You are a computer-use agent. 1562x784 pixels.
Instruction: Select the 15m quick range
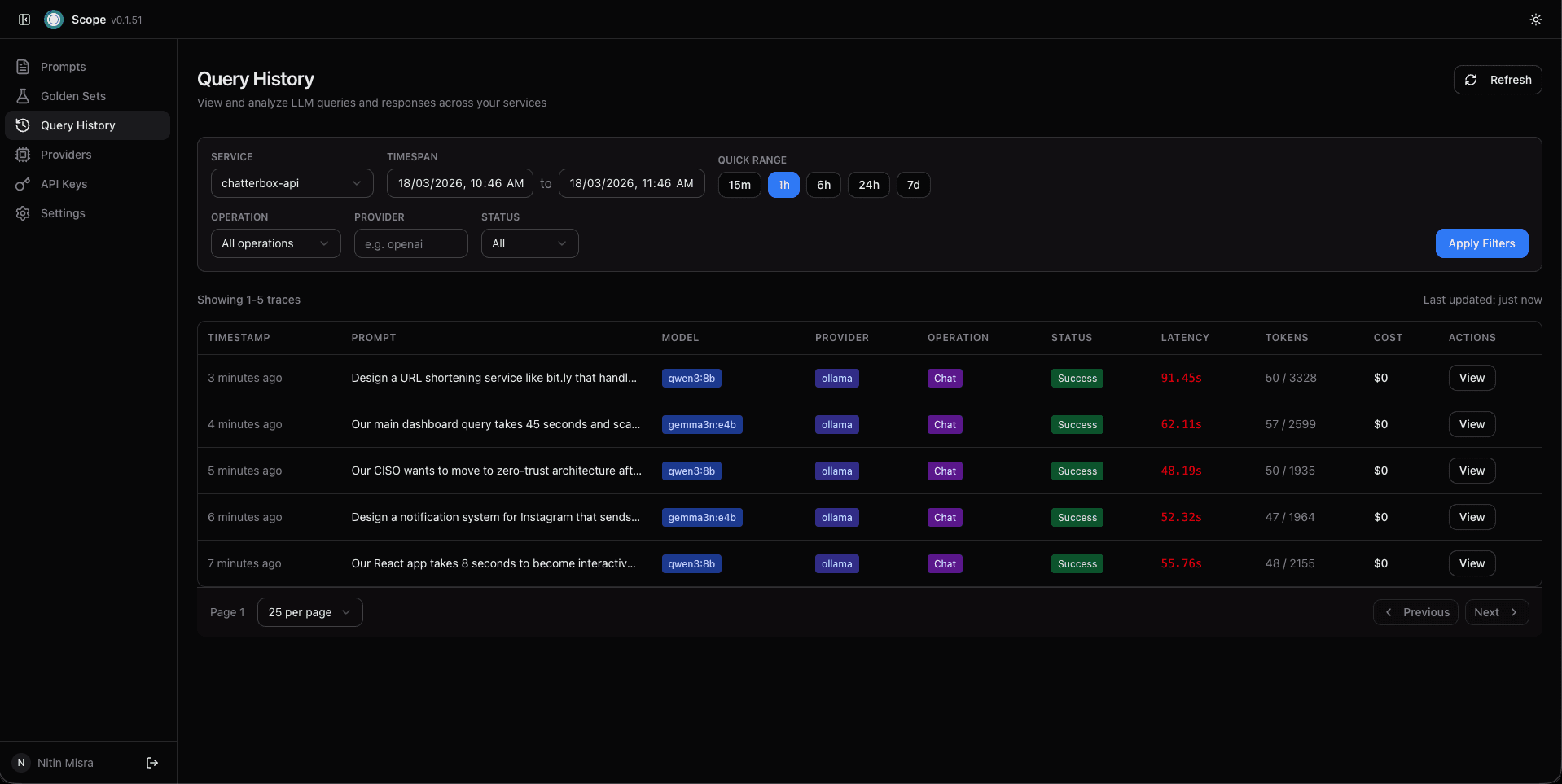click(x=739, y=184)
